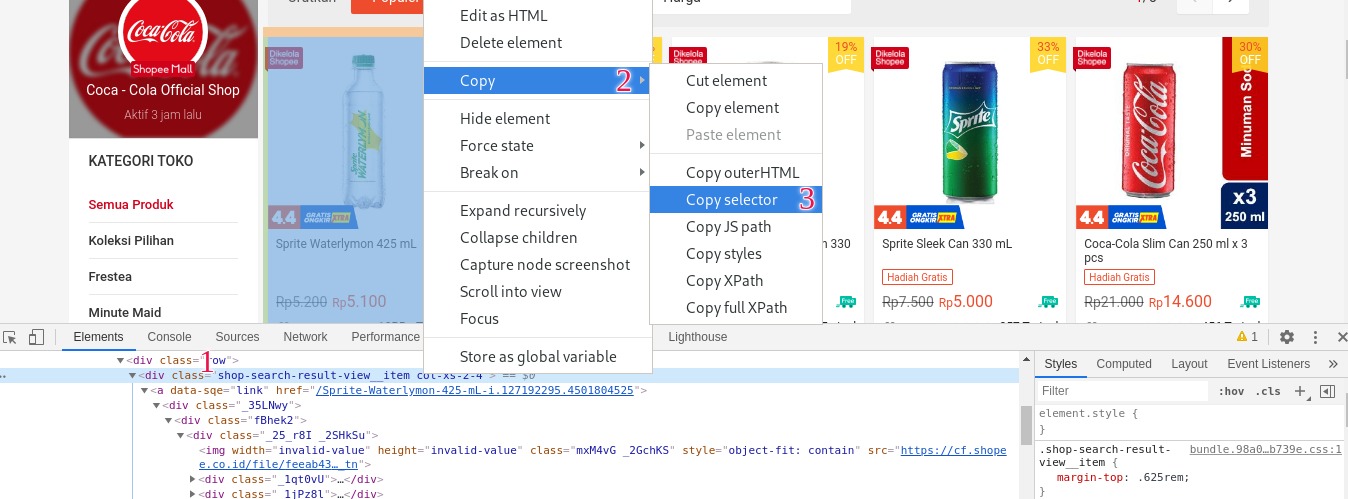
Task: Add a new style rule with plus icon
Action: tap(1301, 391)
